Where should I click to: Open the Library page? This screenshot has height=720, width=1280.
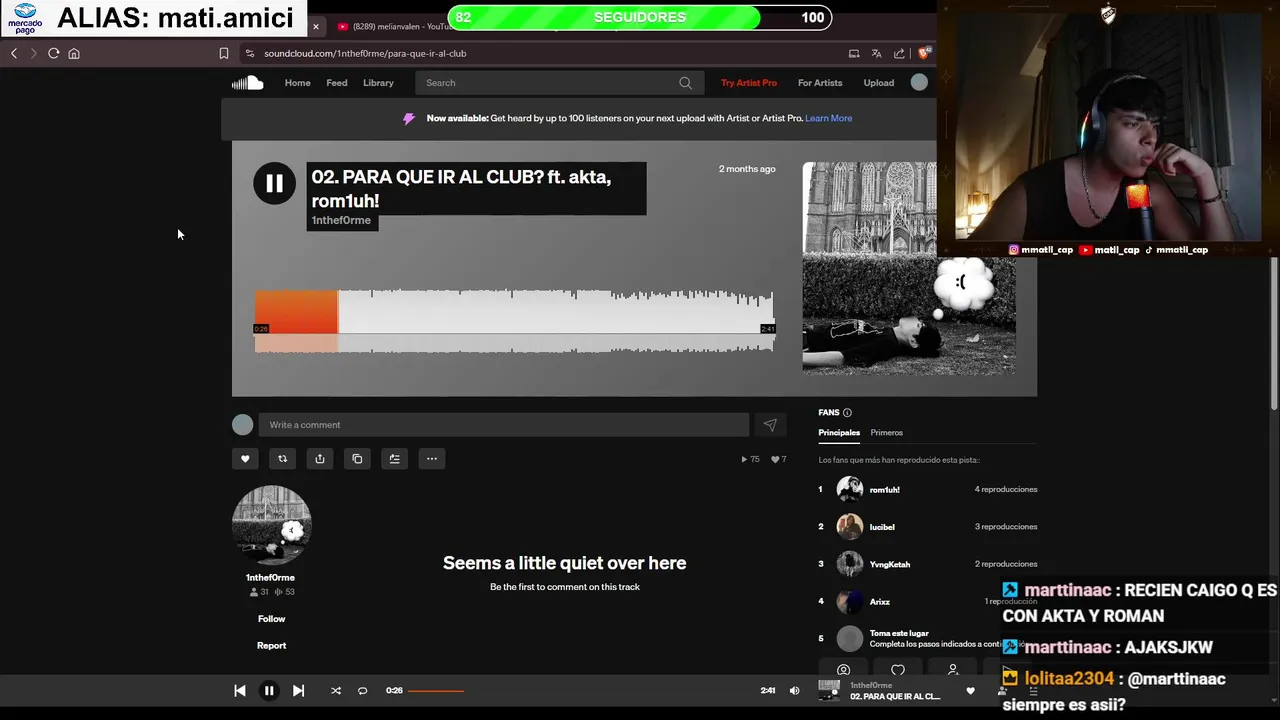tap(378, 83)
